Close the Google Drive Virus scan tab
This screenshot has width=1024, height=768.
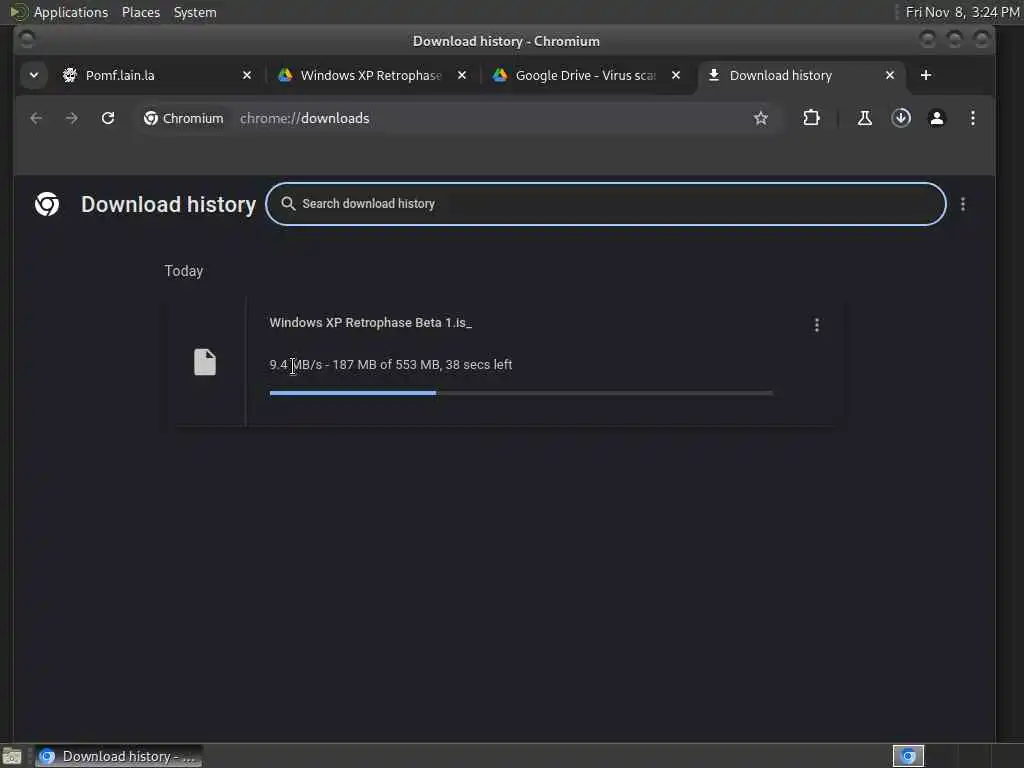[x=676, y=75]
